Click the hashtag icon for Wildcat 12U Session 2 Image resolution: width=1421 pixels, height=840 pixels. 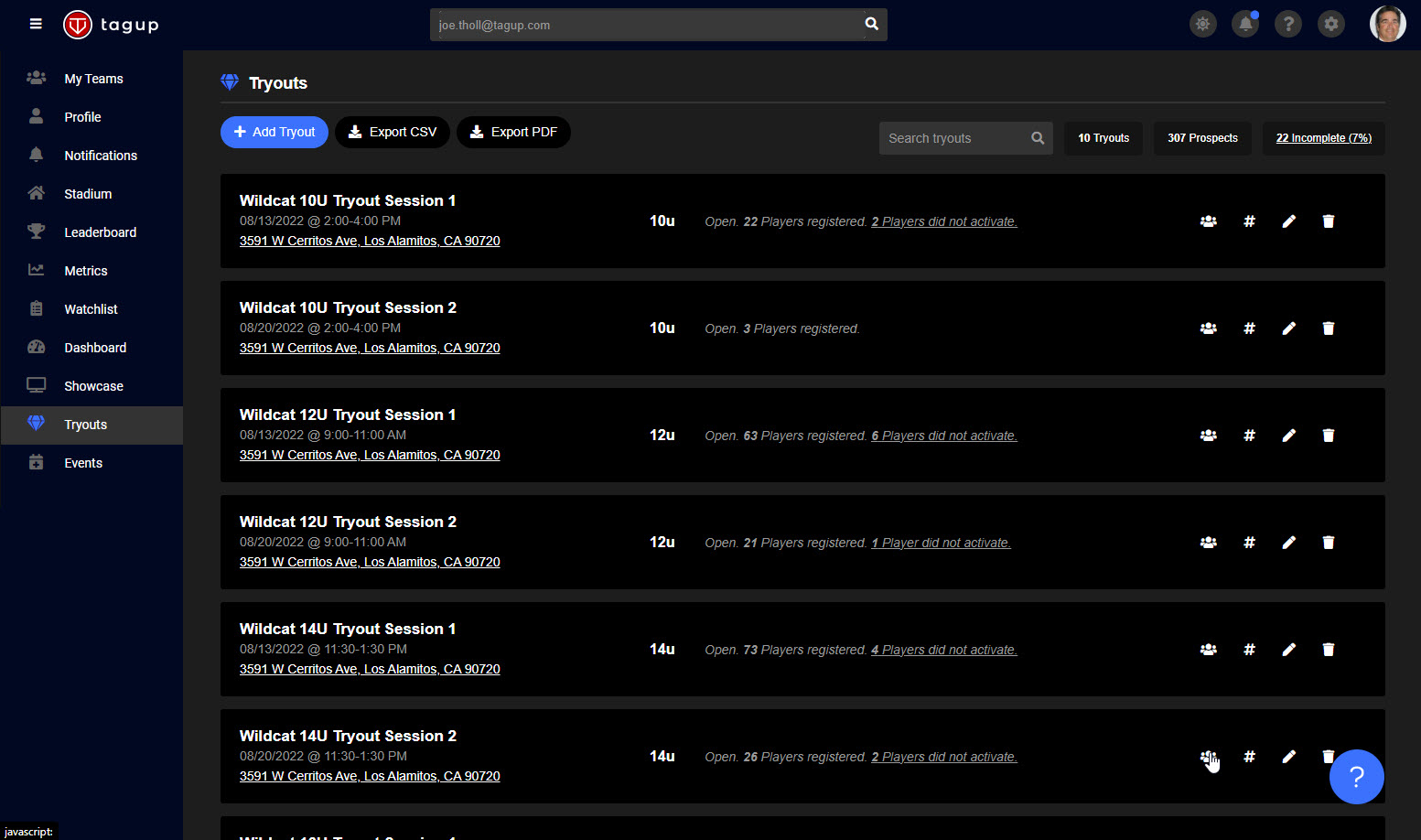(1249, 543)
